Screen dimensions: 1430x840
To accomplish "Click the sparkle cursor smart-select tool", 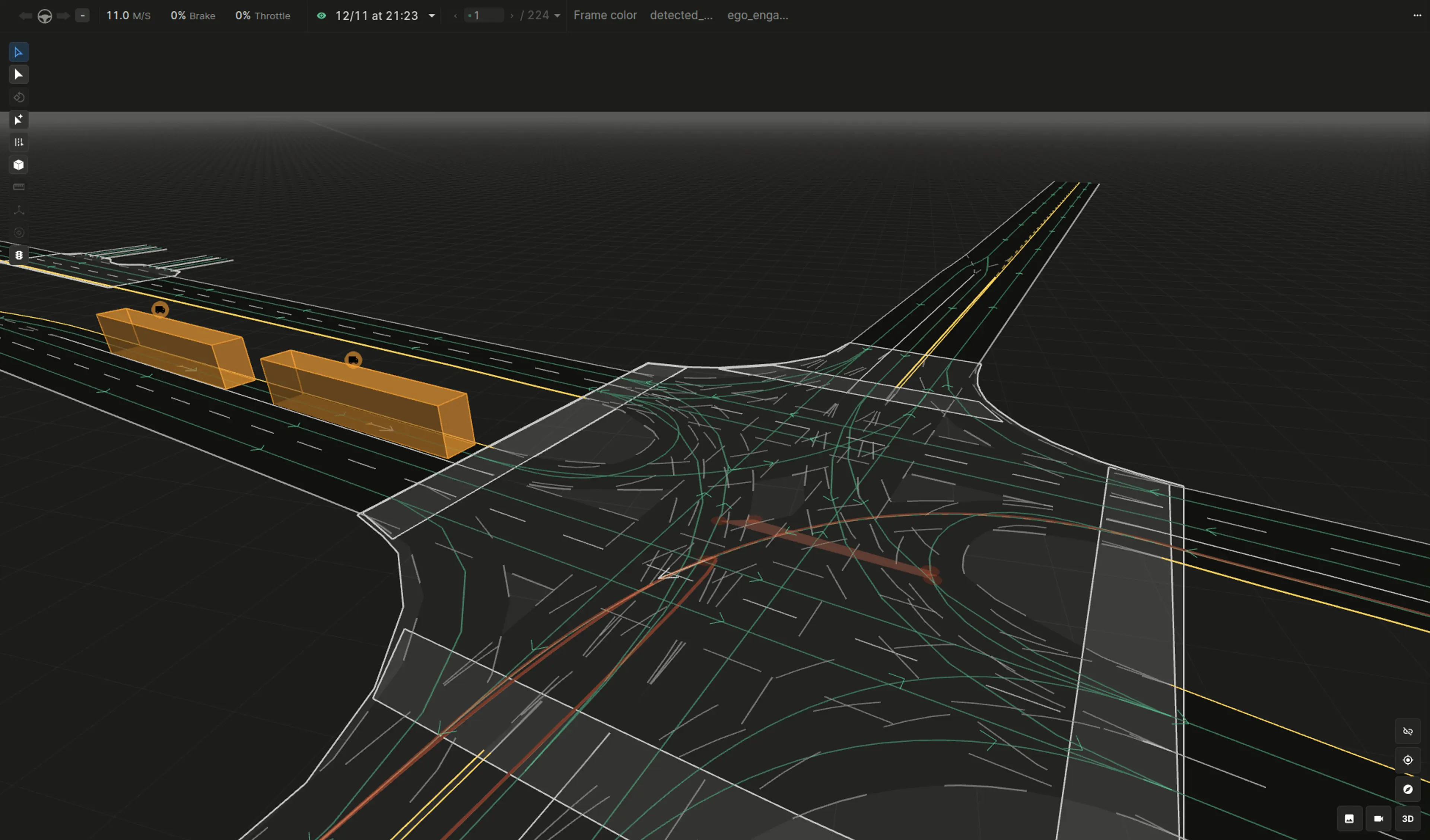I will (18, 120).
